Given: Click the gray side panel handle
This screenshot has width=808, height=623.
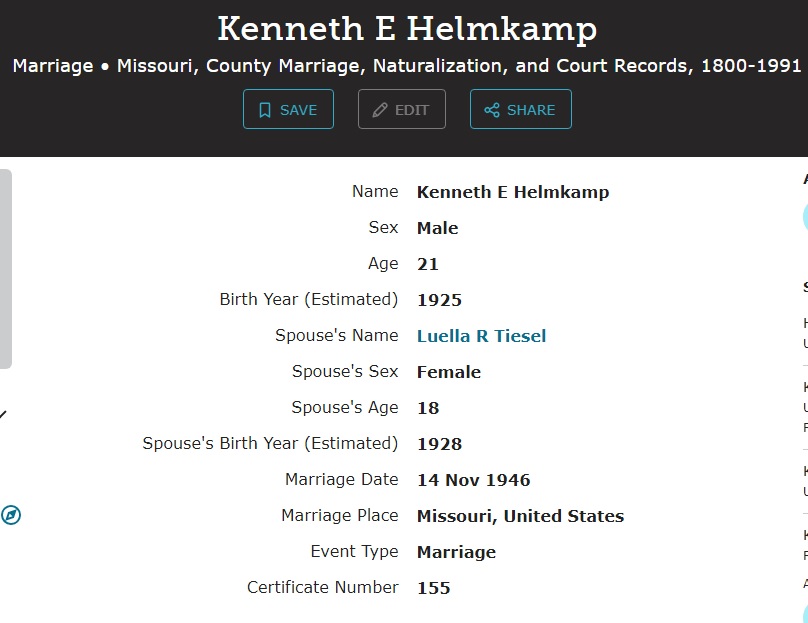Looking at the screenshot, I should pos(6,269).
